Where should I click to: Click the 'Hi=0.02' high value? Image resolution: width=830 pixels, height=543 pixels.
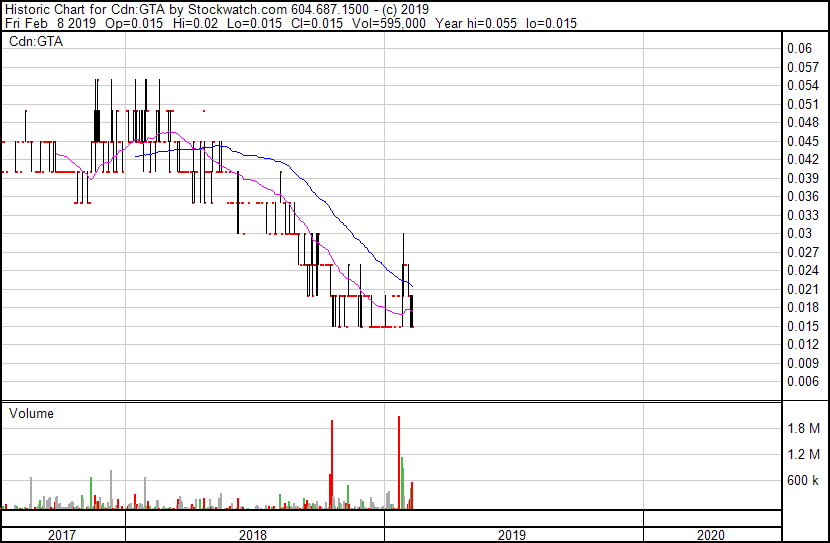click(x=195, y=23)
